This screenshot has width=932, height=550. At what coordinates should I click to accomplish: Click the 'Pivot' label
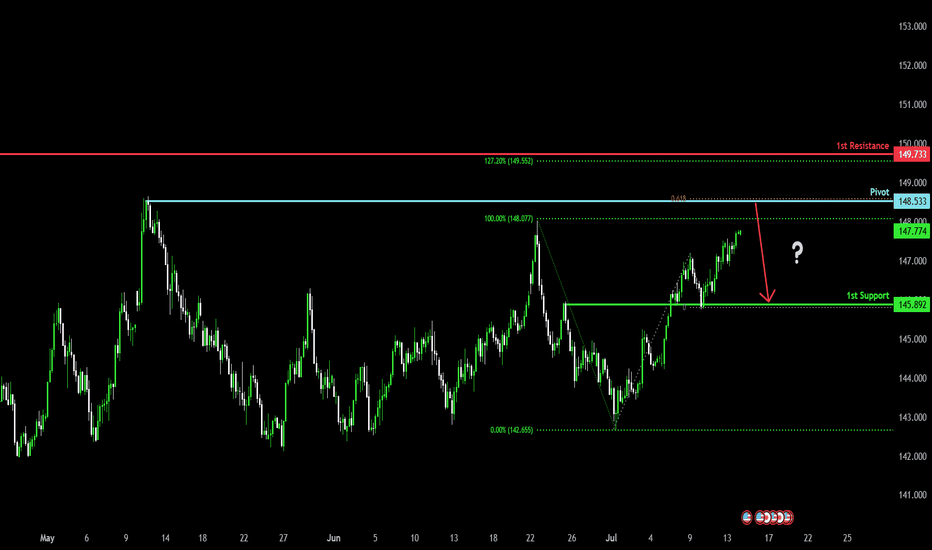pos(880,192)
